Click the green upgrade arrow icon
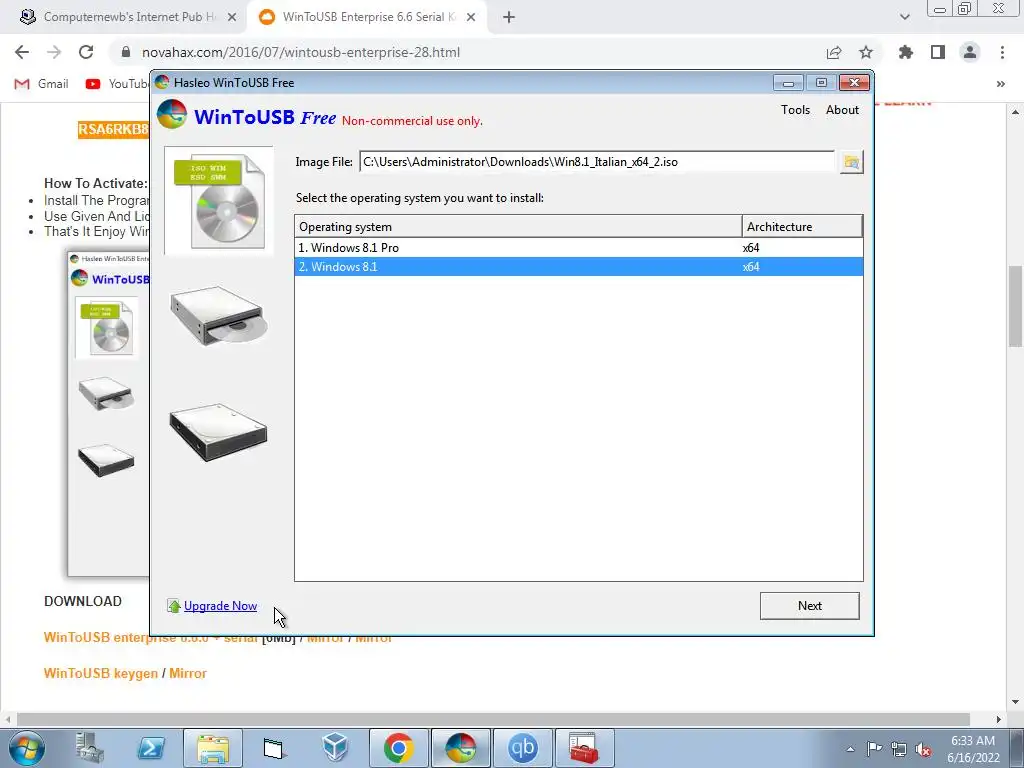 point(174,606)
